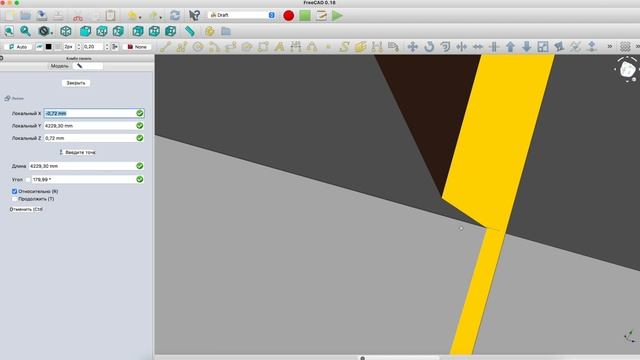Click the Угол angle value field
Screen dimensions: 640x360
tap(88, 180)
